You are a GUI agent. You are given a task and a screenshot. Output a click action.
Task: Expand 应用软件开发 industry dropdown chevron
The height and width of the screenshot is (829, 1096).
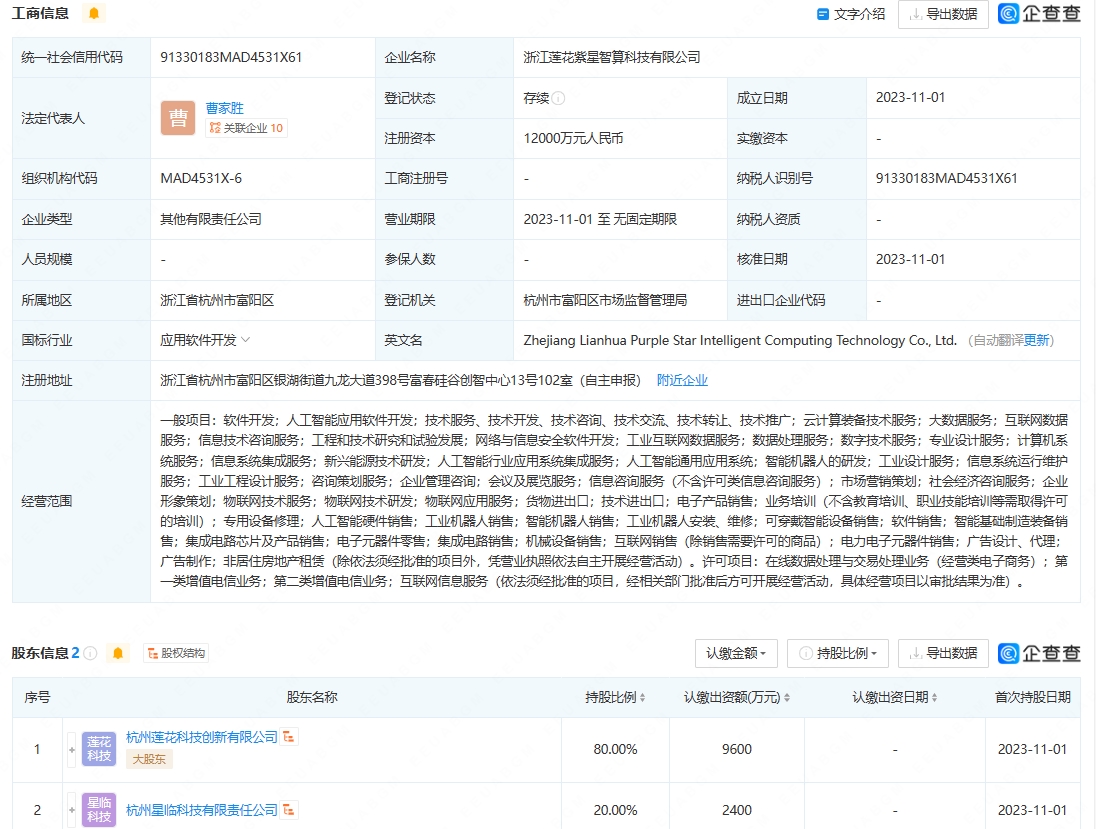(245, 340)
